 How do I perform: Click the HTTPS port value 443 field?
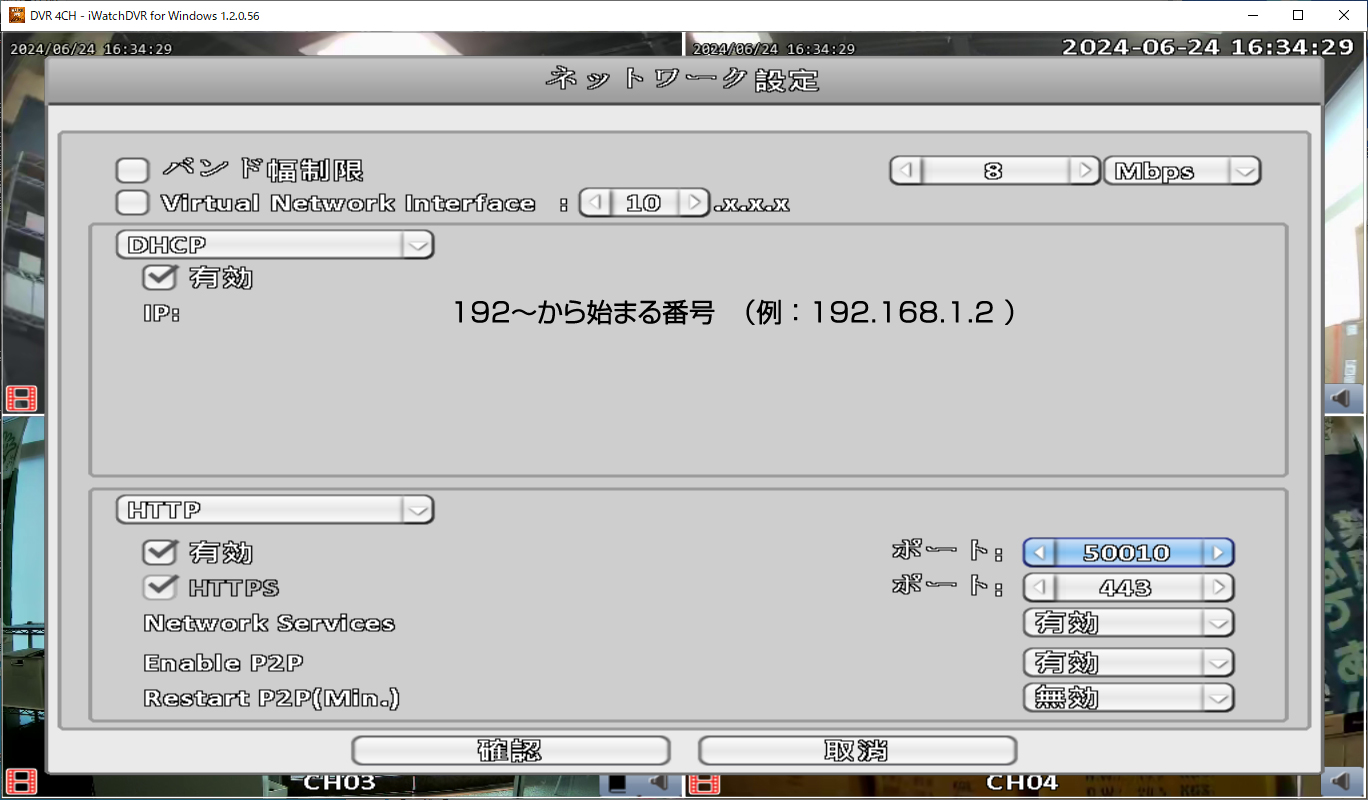[x=1128, y=587]
